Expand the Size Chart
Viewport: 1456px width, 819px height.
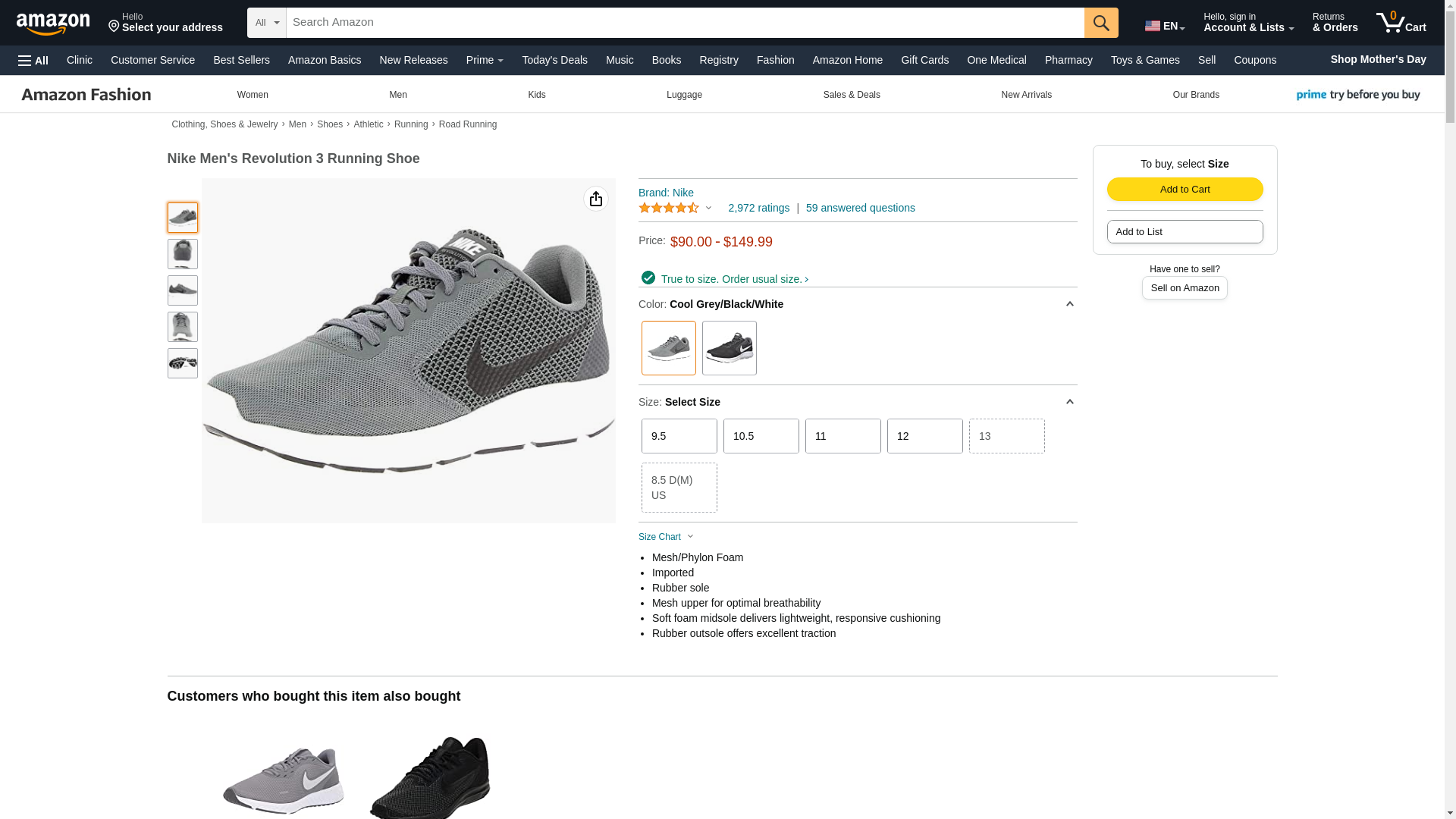pos(666,537)
